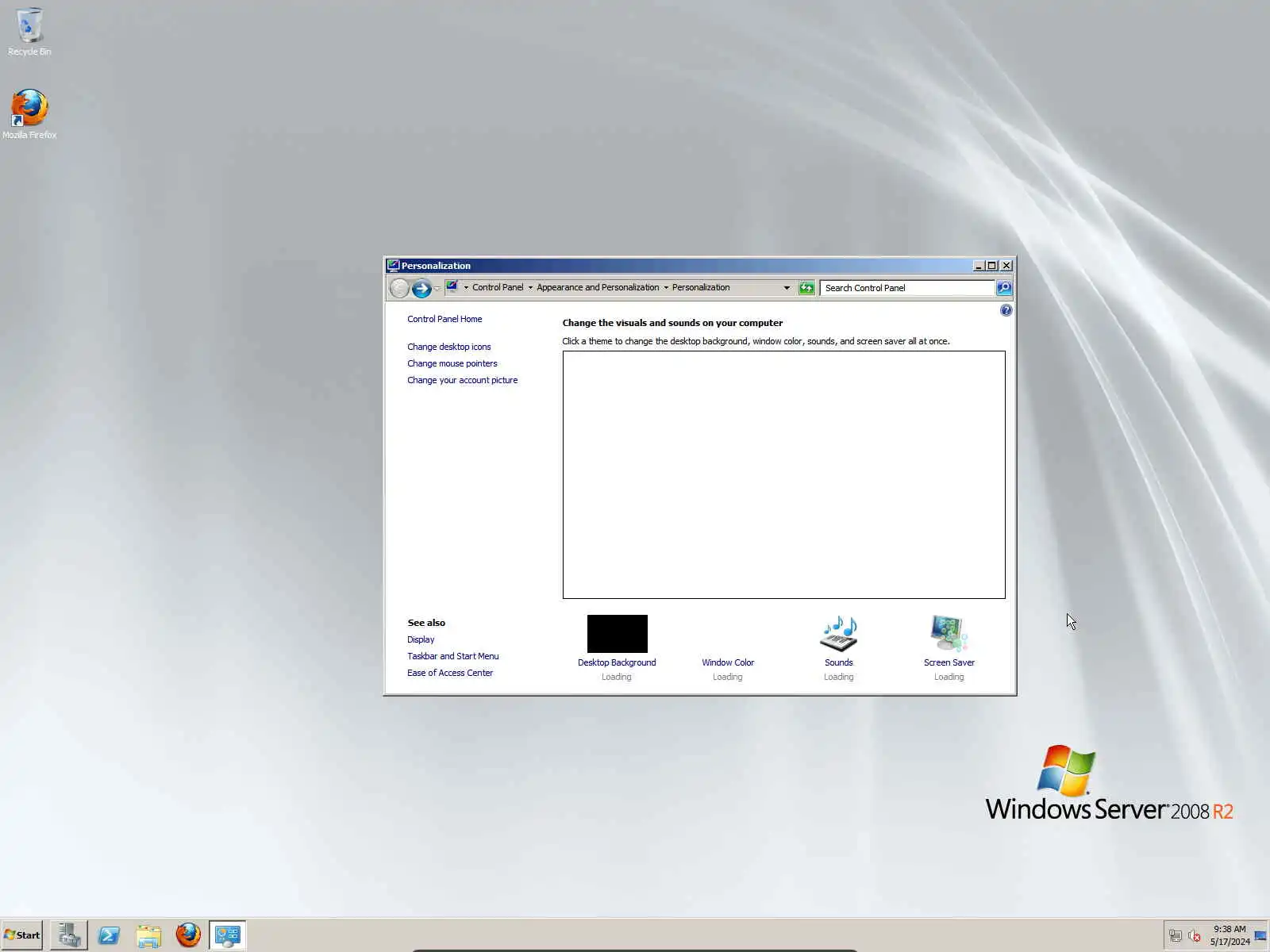Screen dimensions: 1270x952
Task: Click the Personalization breadcrumb
Action: pyautogui.click(x=701, y=287)
